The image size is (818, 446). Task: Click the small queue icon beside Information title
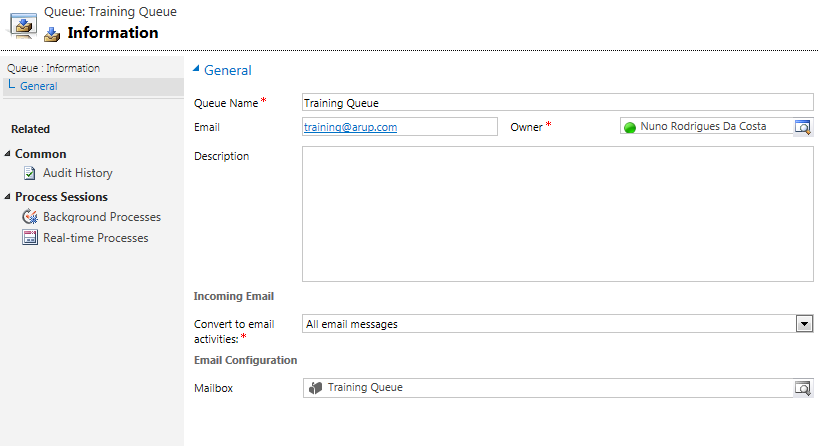pyautogui.click(x=52, y=34)
